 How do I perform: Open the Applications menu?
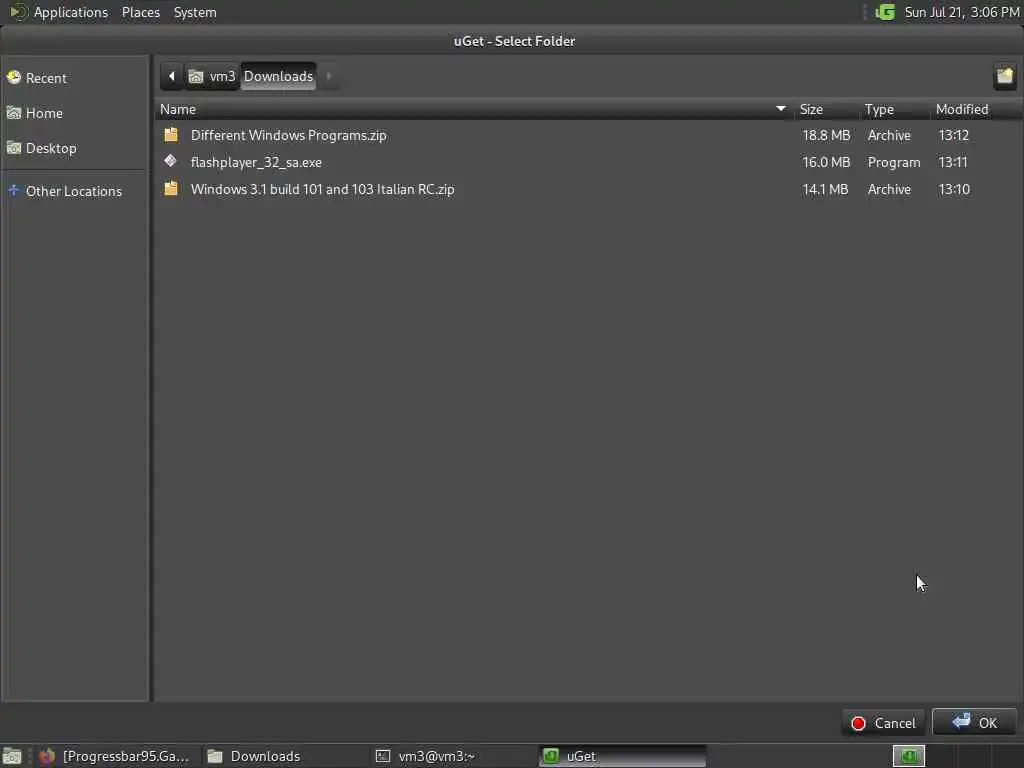pos(71,12)
